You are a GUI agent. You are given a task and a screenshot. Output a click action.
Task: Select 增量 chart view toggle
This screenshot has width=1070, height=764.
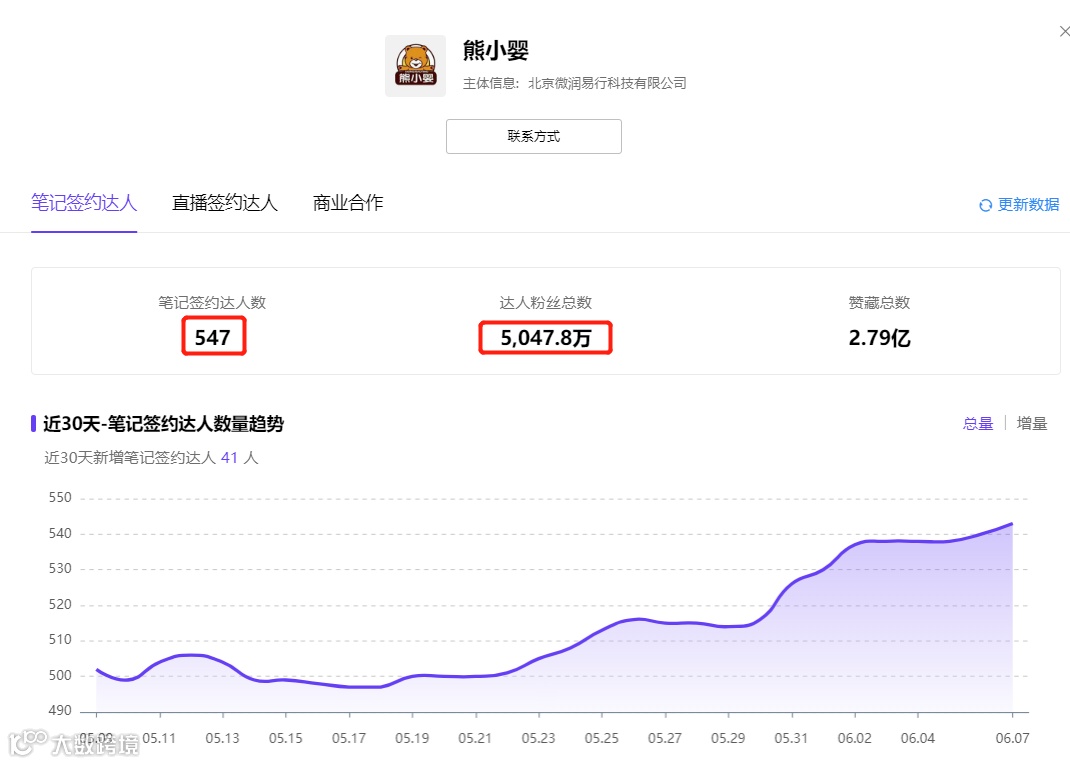[x=1032, y=424]
